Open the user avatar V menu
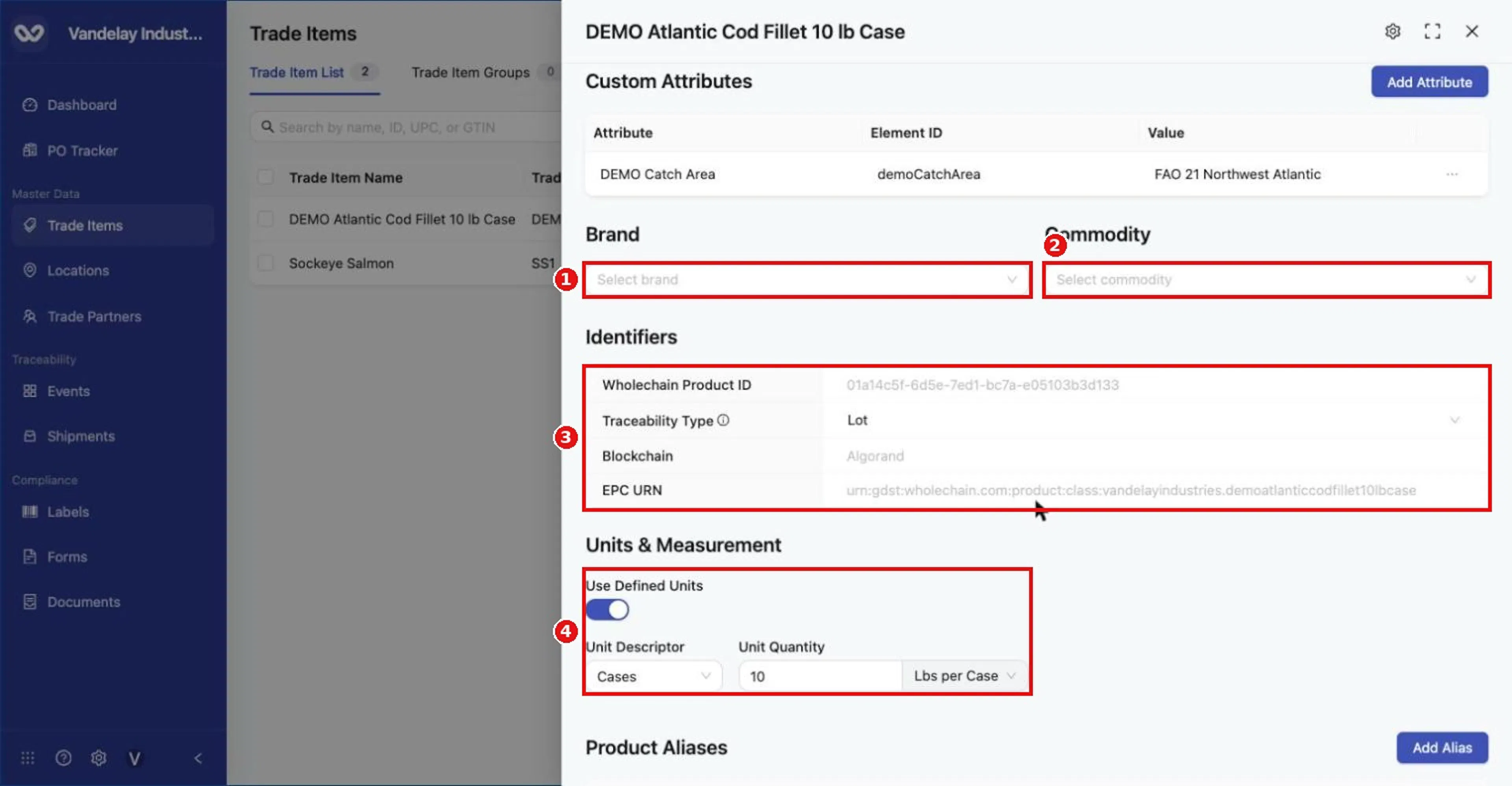 click(x=134, y=758)
